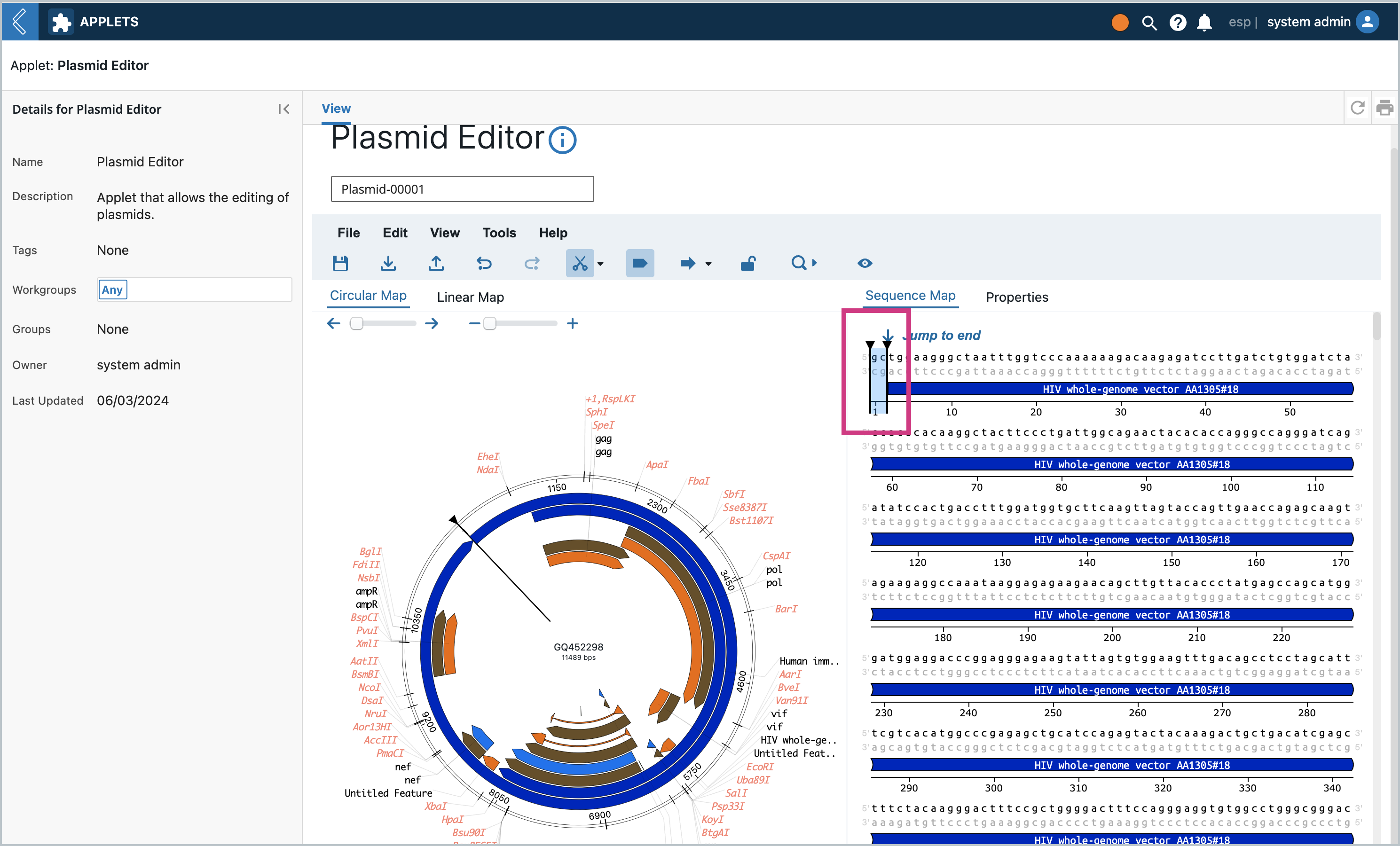Click the zoom slider
The width and height of the screenshot is (1400, 846).
tap(520, 323)
